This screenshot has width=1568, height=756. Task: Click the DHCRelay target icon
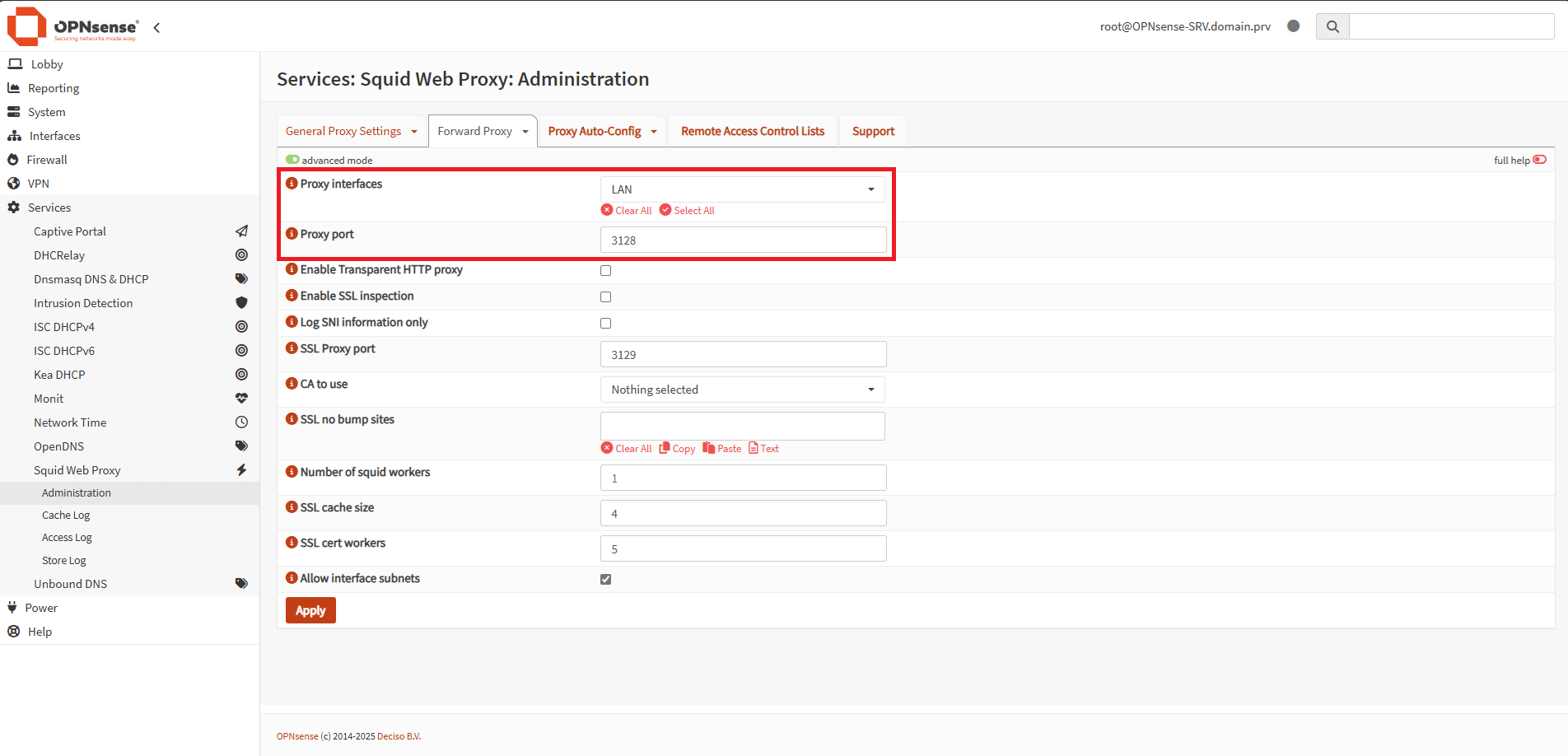(x=241, y=255)
